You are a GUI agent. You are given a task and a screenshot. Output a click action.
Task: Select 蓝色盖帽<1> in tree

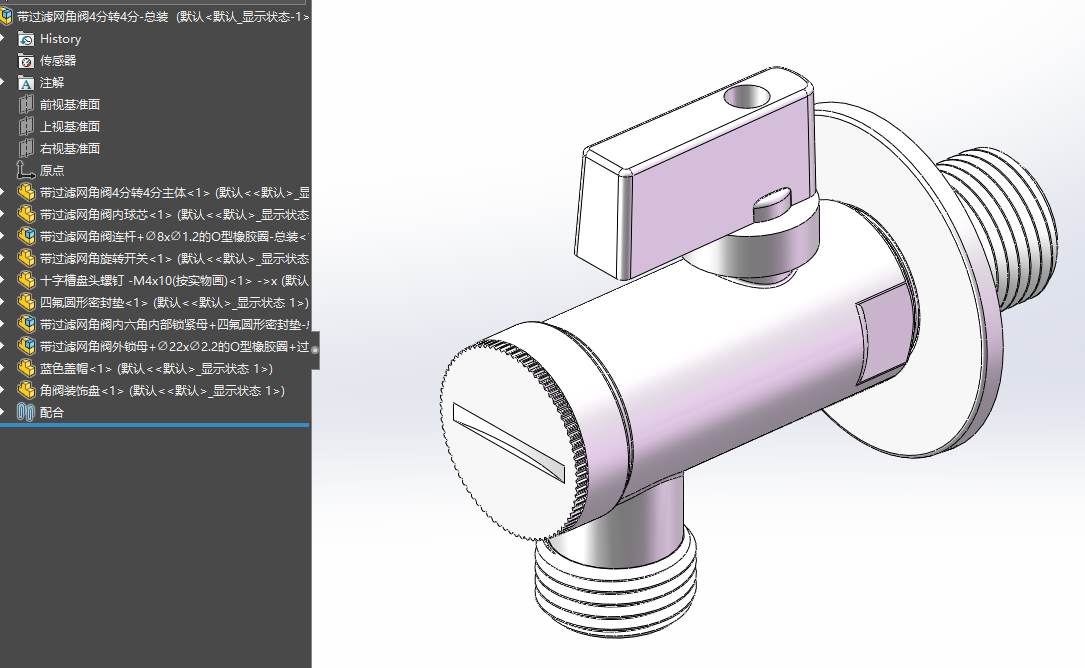[156, 368]
